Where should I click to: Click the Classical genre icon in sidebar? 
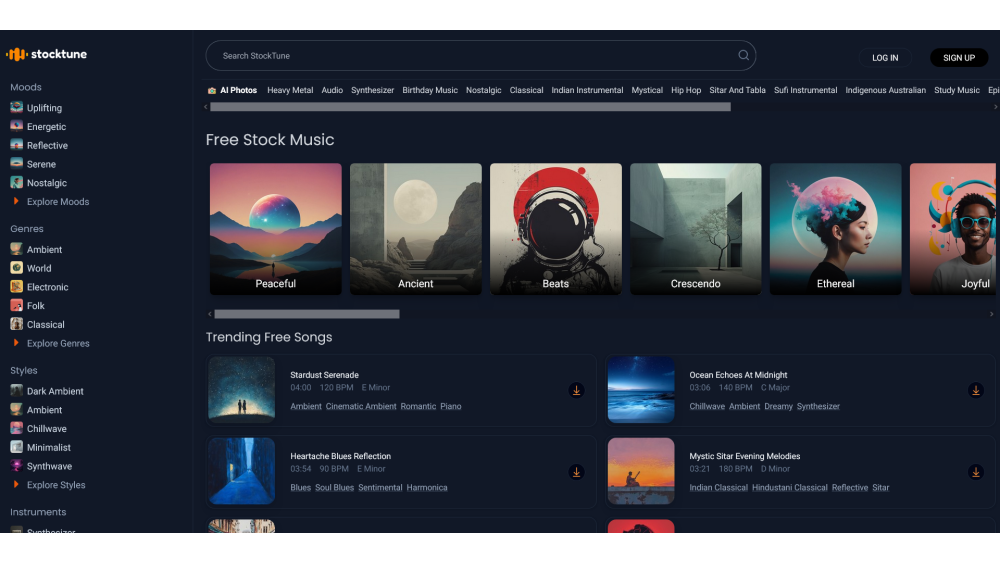[x=17, y=324]
